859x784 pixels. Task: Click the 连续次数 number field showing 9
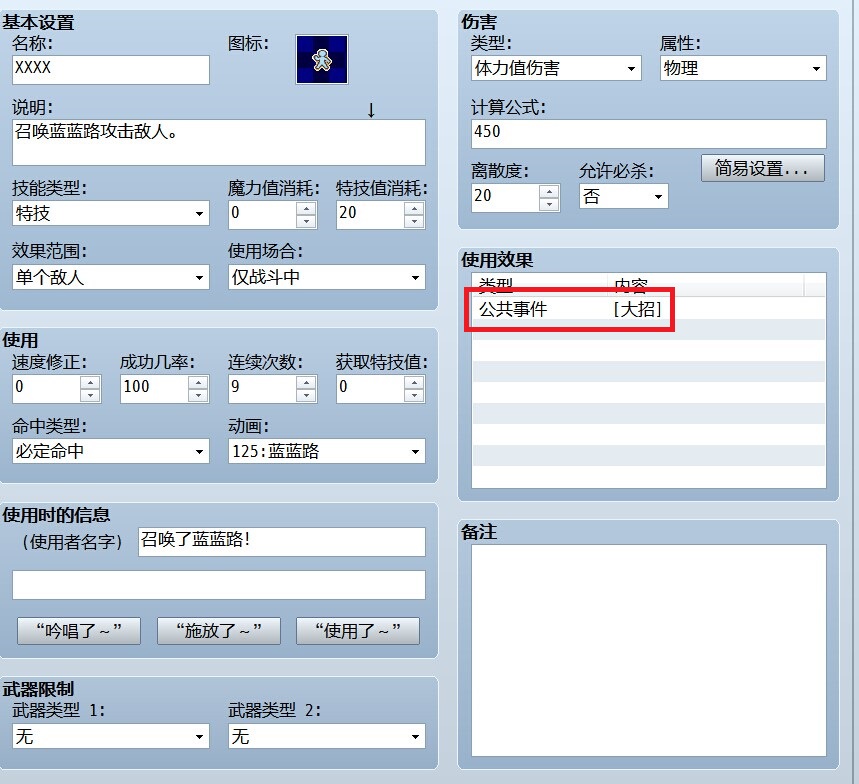262,389
